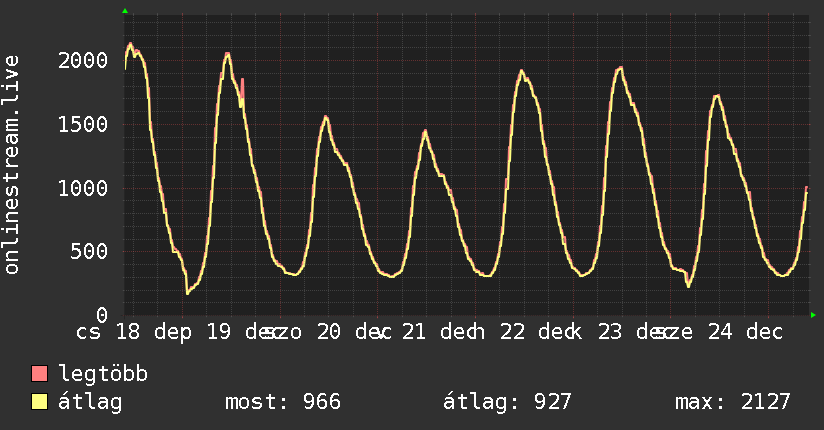Click the green arrow atop y-axis
The image size is (824, 430).
pyautogui.click(x=125, y=11)
